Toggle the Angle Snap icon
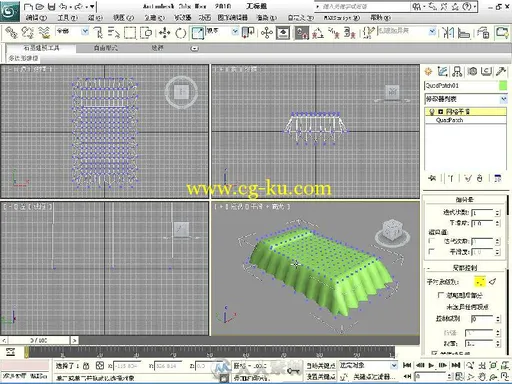 point(318,33)
